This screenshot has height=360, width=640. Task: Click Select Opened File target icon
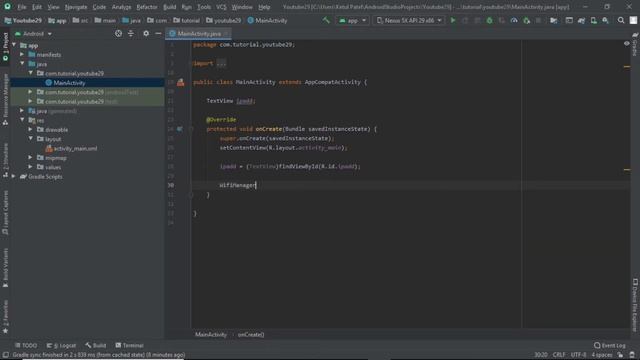pos(118,33)
